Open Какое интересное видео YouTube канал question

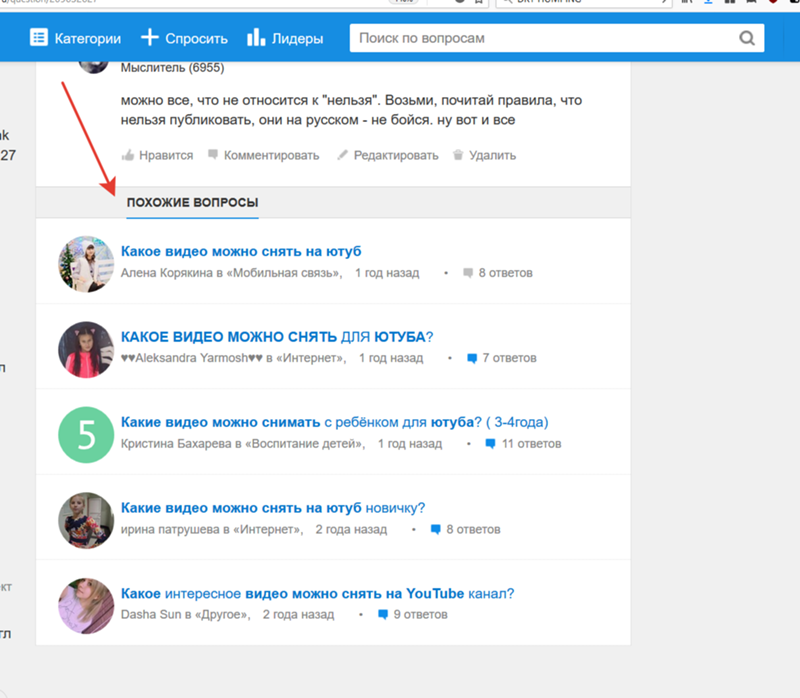click(x=317, y=594)
